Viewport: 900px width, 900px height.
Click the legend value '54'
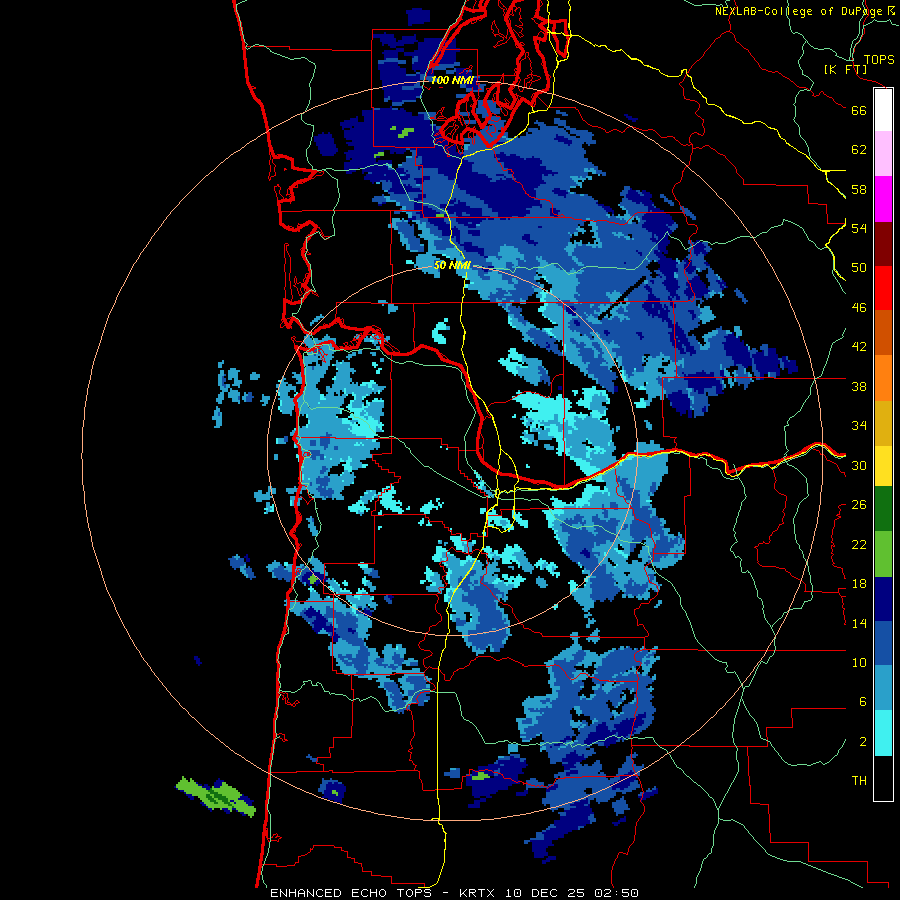click(859, 228)
